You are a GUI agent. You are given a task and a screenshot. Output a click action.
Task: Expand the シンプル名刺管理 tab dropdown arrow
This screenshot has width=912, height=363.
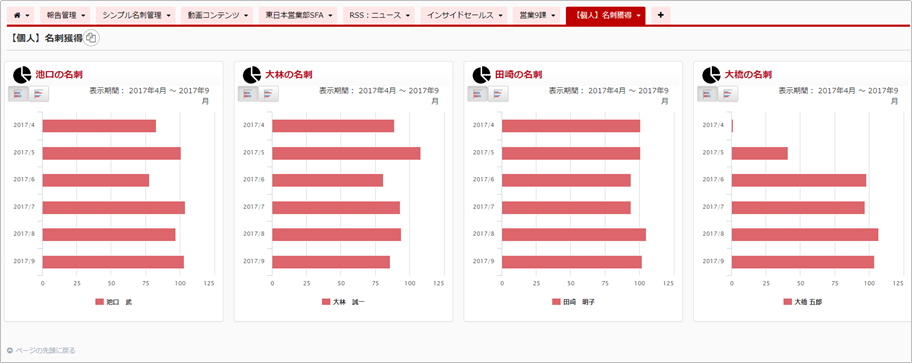click(168, 16)
